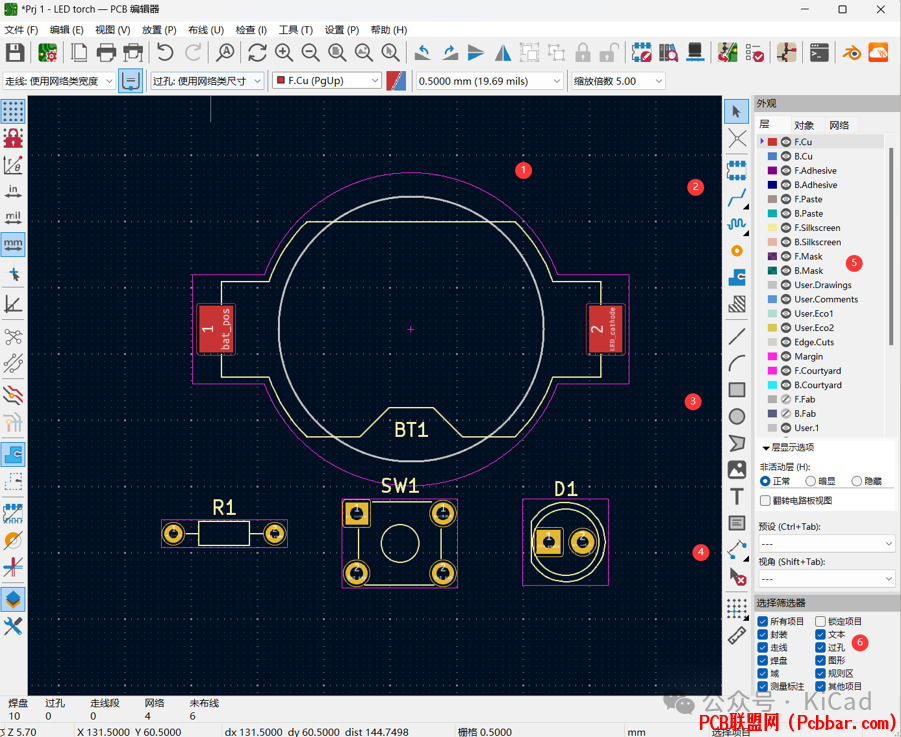
Task: Open the 视角 viewports dropdown
Action: (826, 578)
